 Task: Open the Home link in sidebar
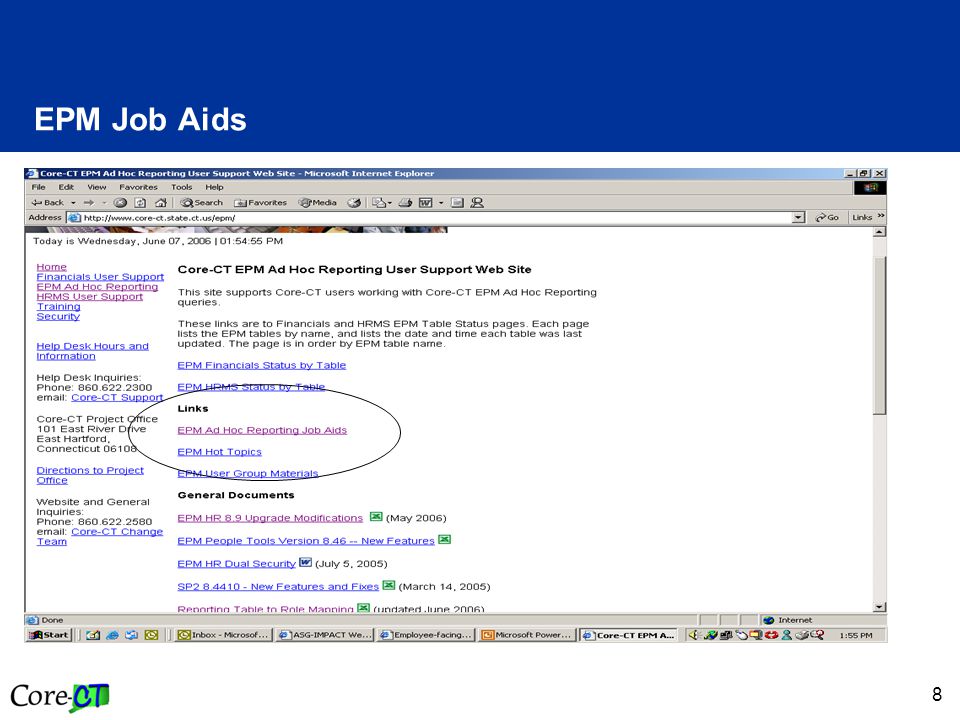point(51,267)
